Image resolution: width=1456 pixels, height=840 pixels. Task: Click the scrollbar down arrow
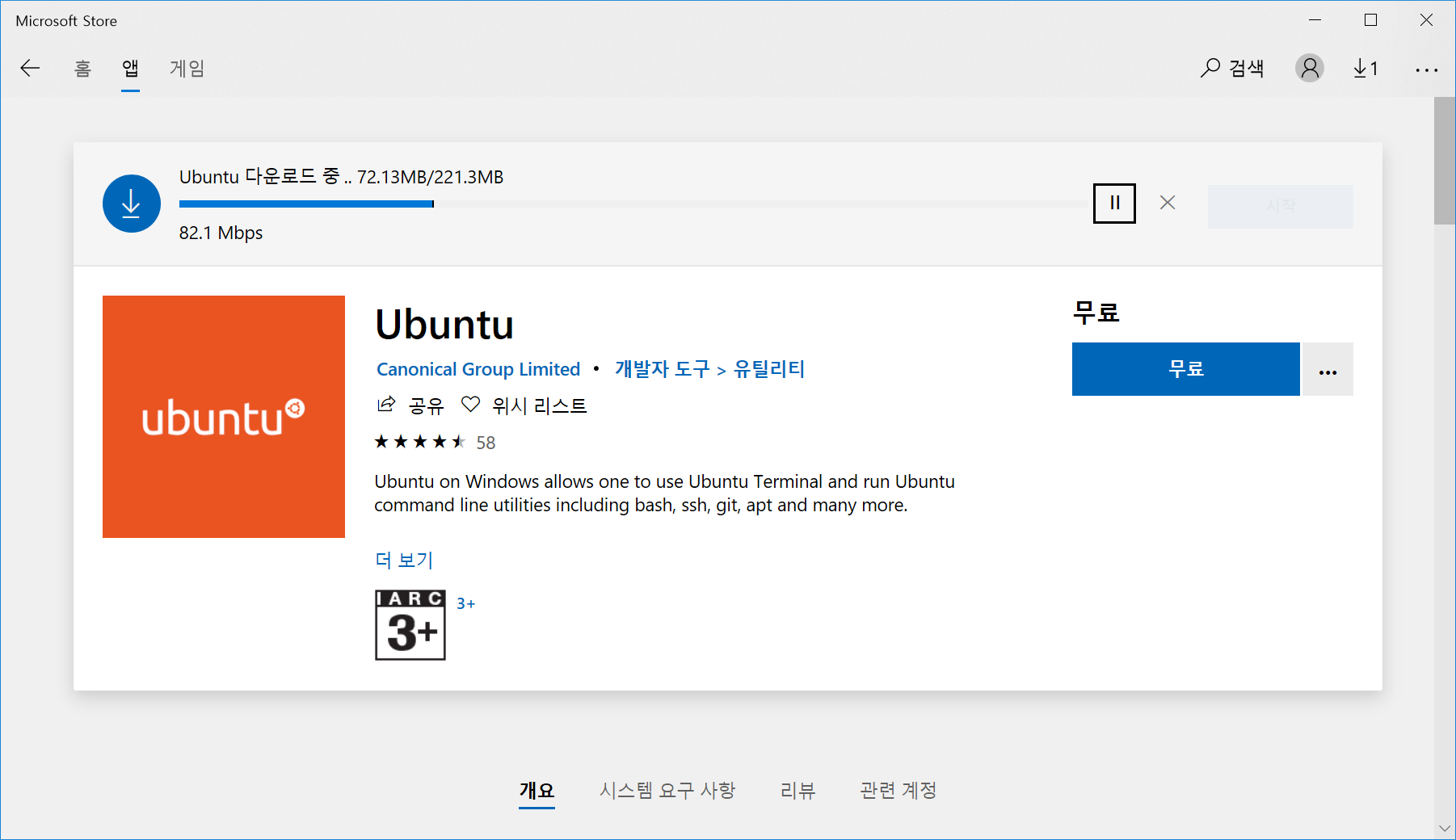1445,829
